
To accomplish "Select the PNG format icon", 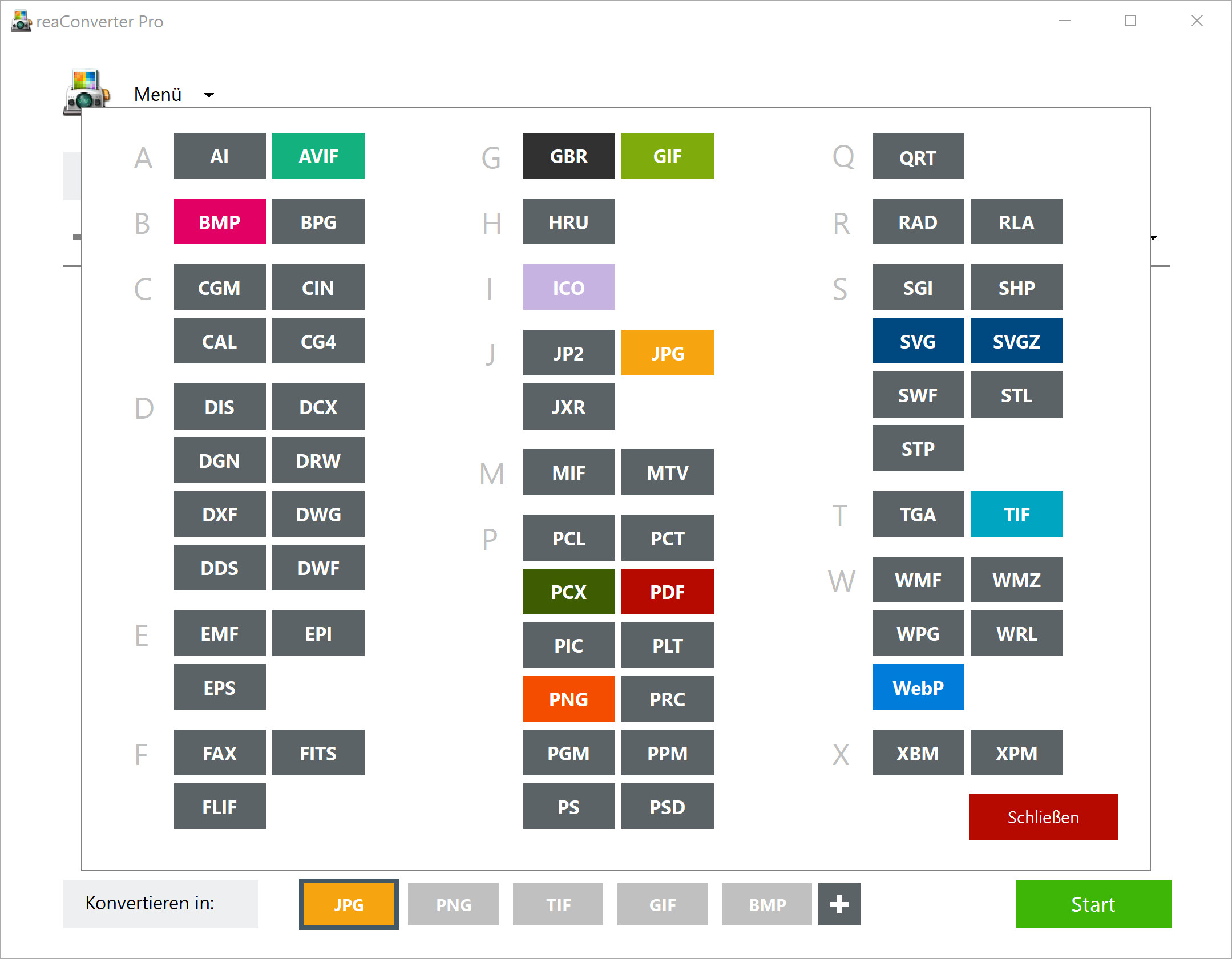I will click(x=567, y=697).
